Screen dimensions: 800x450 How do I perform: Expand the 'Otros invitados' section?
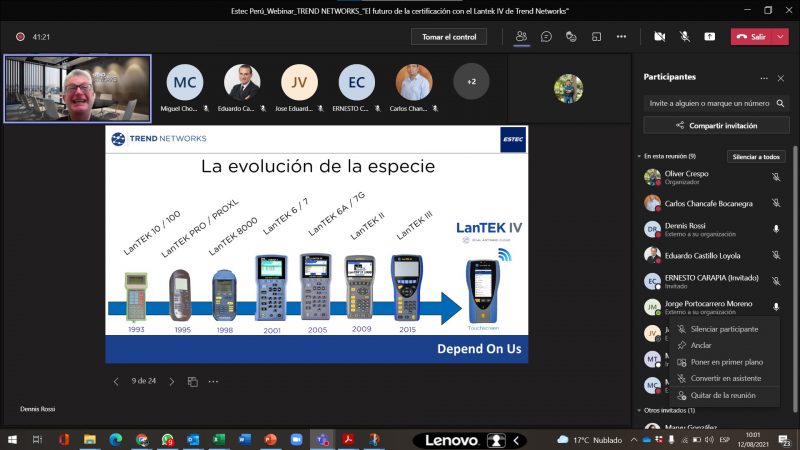639,410
